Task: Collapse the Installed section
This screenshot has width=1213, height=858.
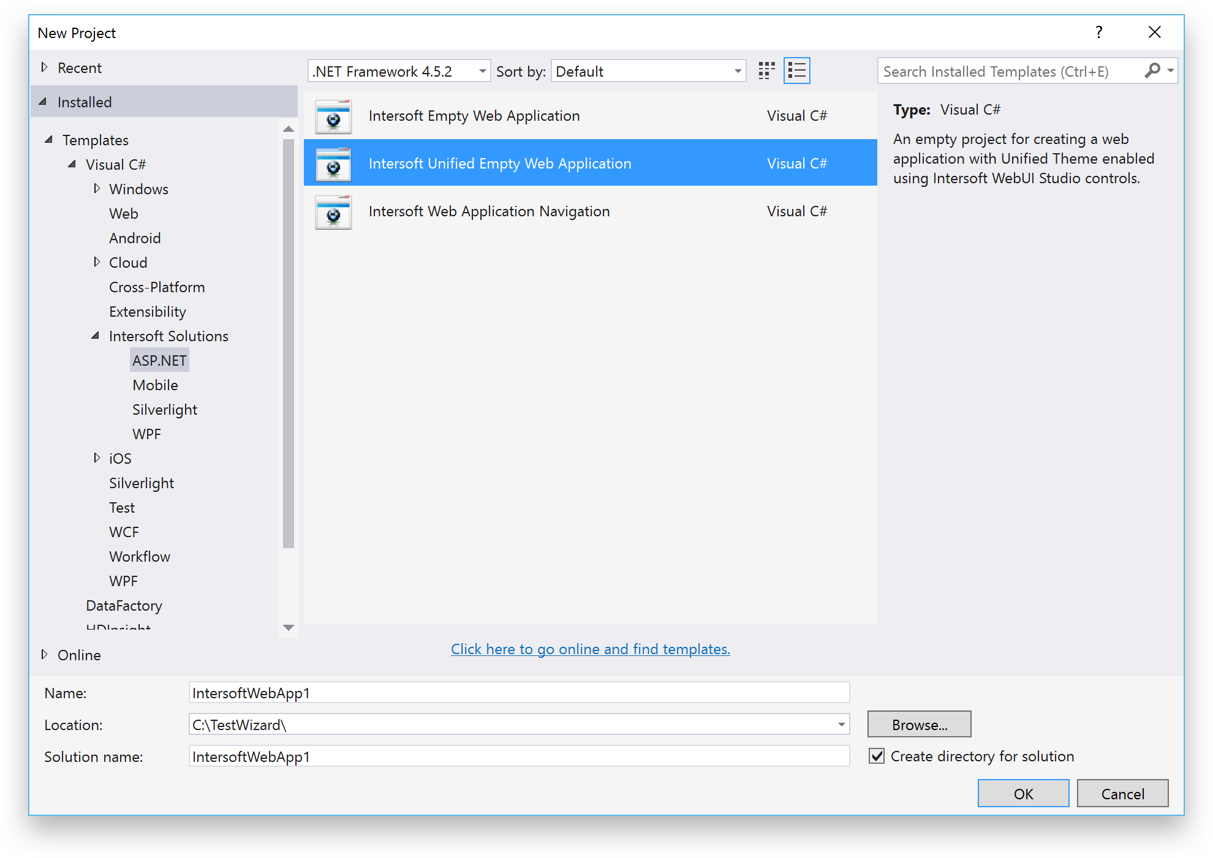Action: pos(44,102)
